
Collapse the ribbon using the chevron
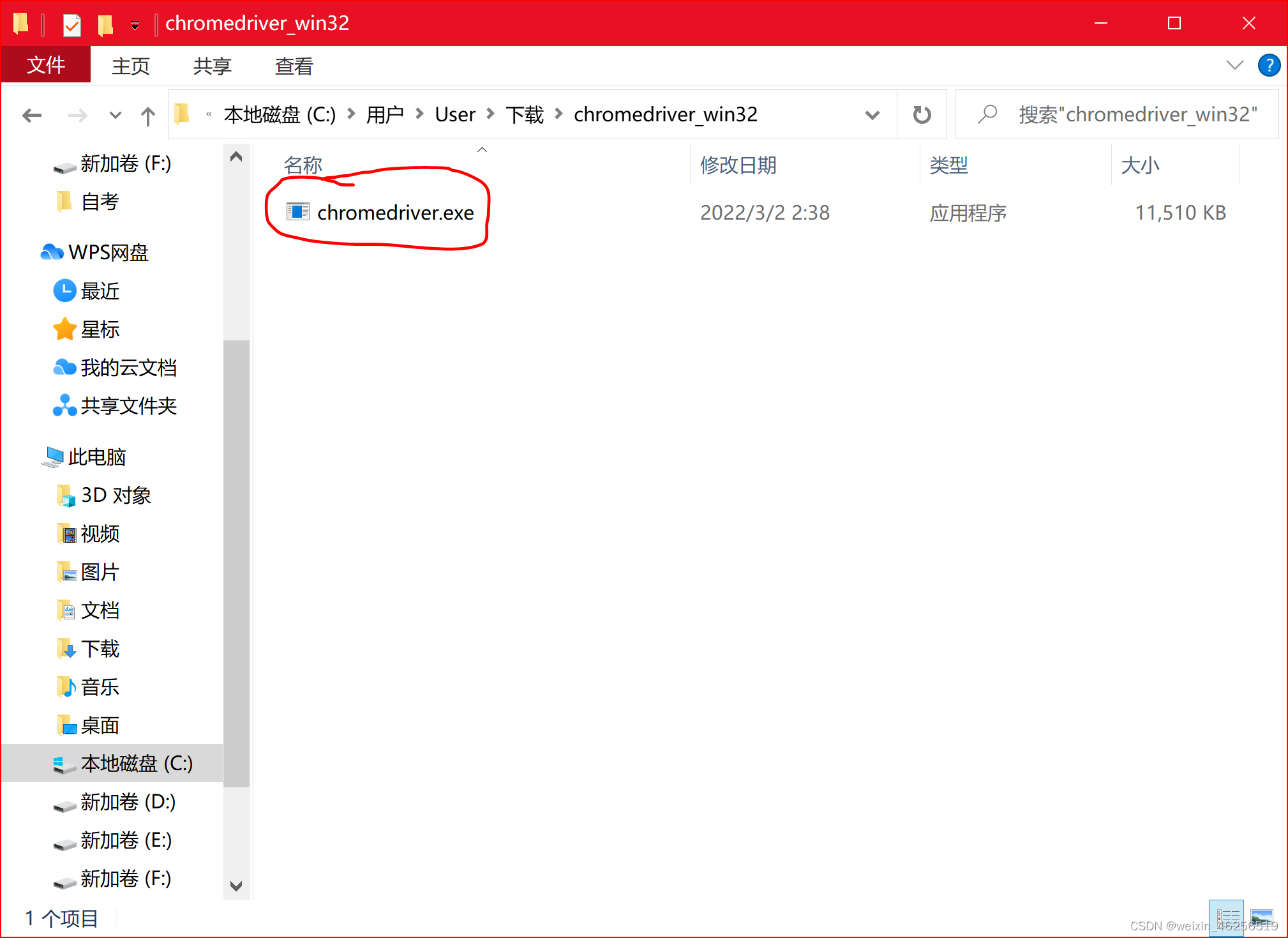click(x=1234, y=64)
